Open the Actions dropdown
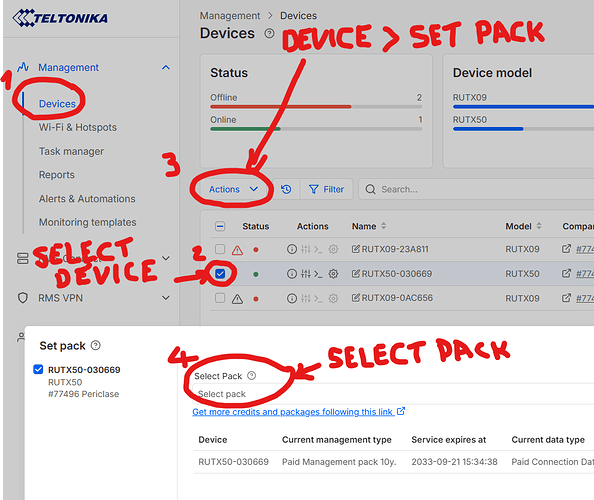The width and height of the screenshot is (594, 500). [x=233, y=189]
